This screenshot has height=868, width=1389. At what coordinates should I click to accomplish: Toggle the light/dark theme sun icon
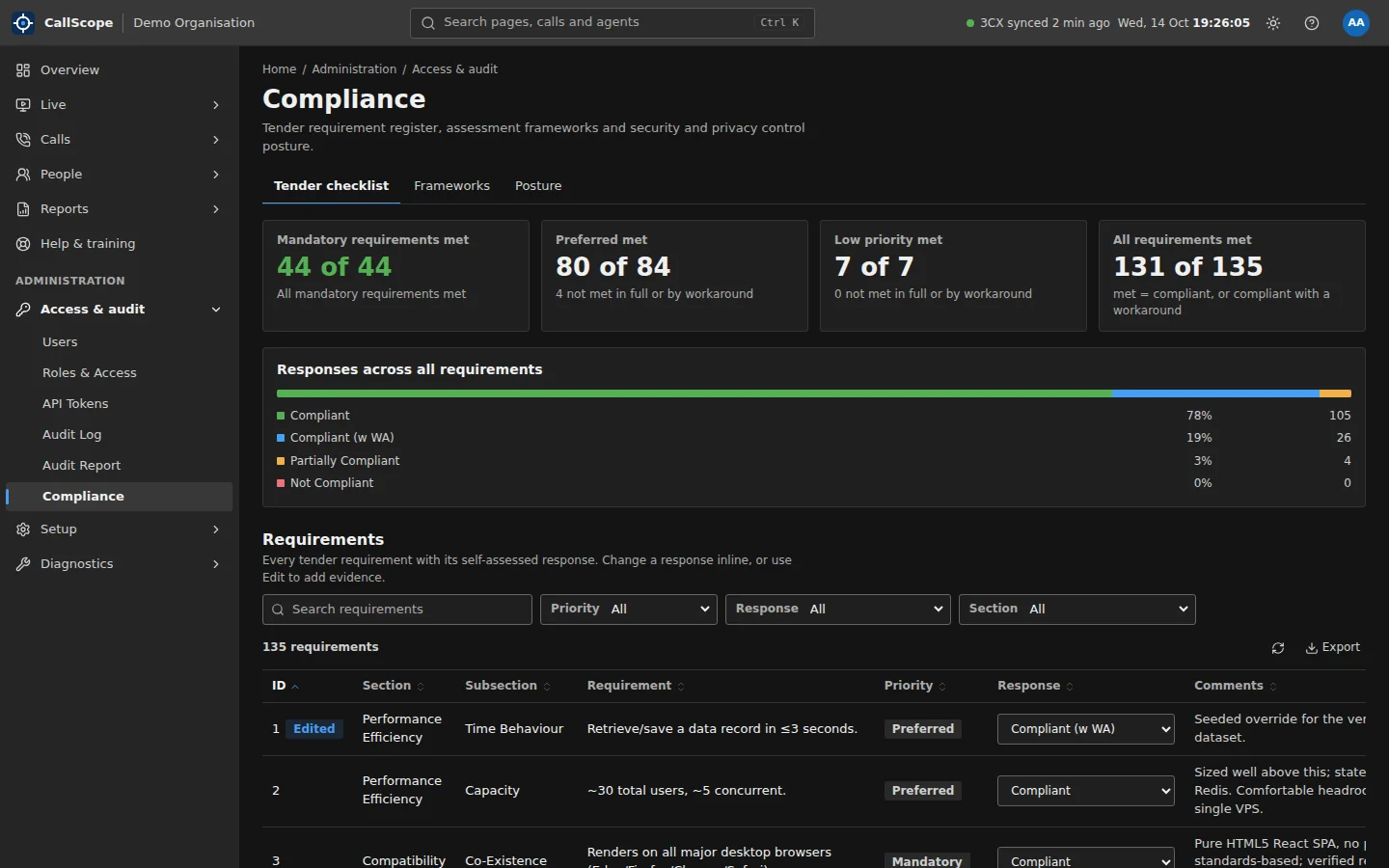[x=1273, y=22]
